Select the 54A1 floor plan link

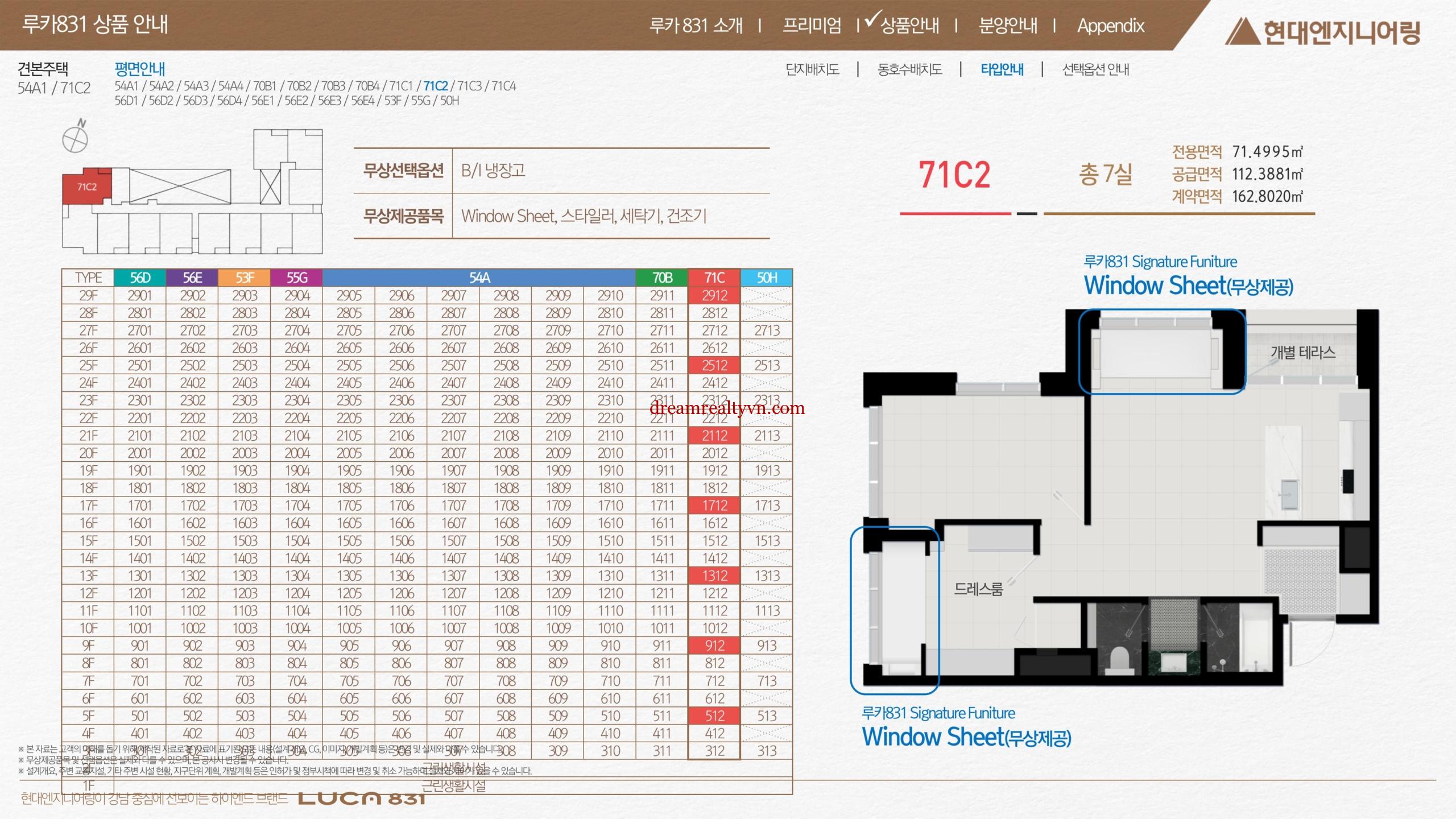[x=126, y=86]
